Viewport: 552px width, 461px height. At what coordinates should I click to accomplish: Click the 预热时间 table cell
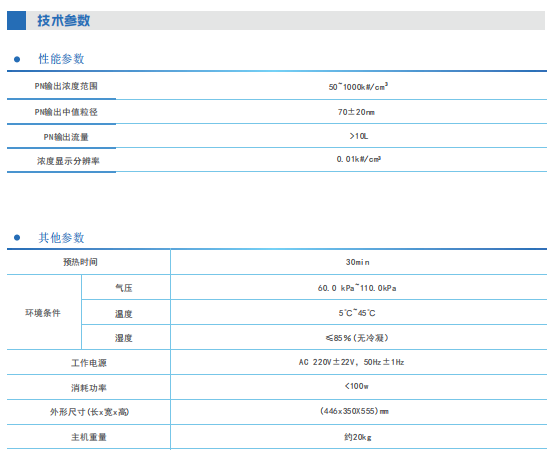[x=80, y=262]
